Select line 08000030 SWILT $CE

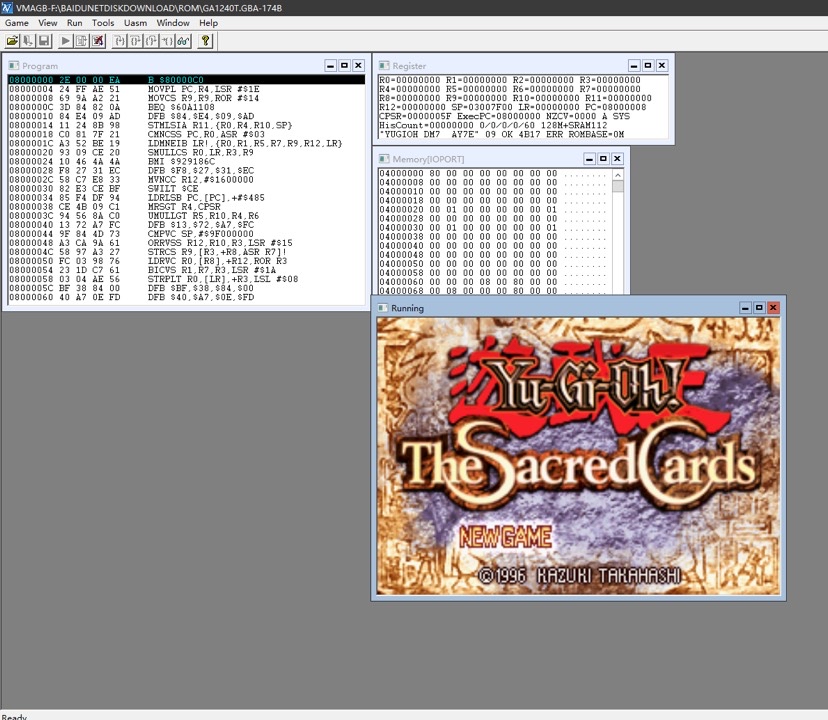tap(186, 189)
